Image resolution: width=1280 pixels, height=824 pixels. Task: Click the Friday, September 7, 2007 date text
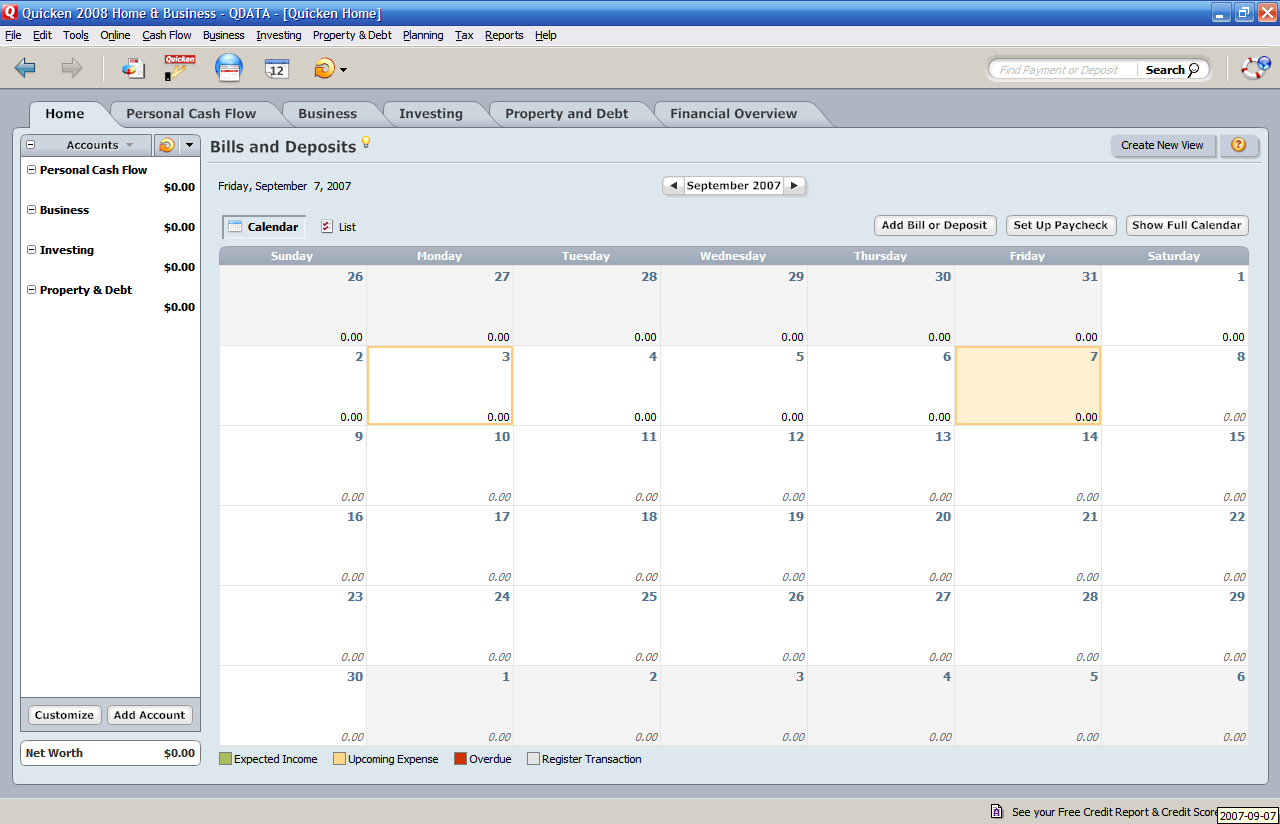tap(285, 186)
